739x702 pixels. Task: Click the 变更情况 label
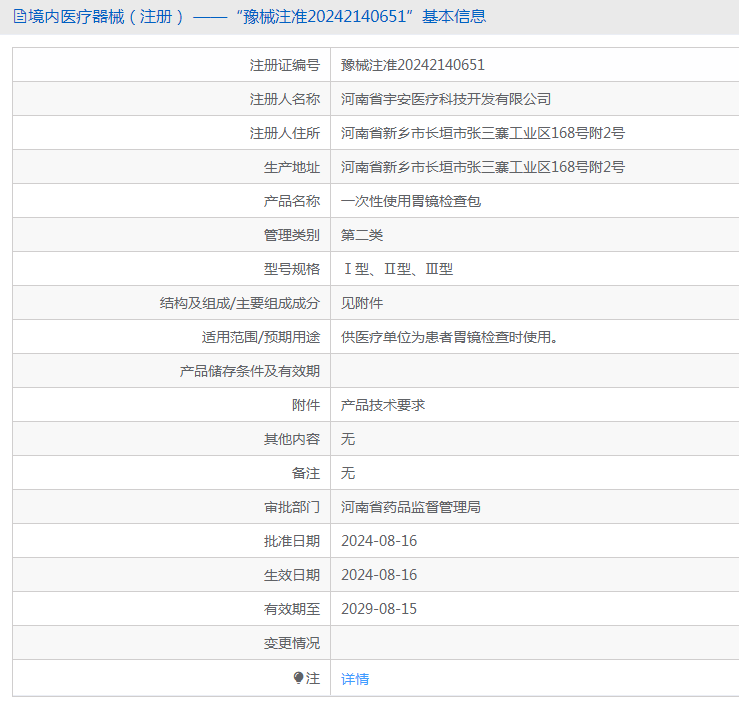tap(292, 643)
